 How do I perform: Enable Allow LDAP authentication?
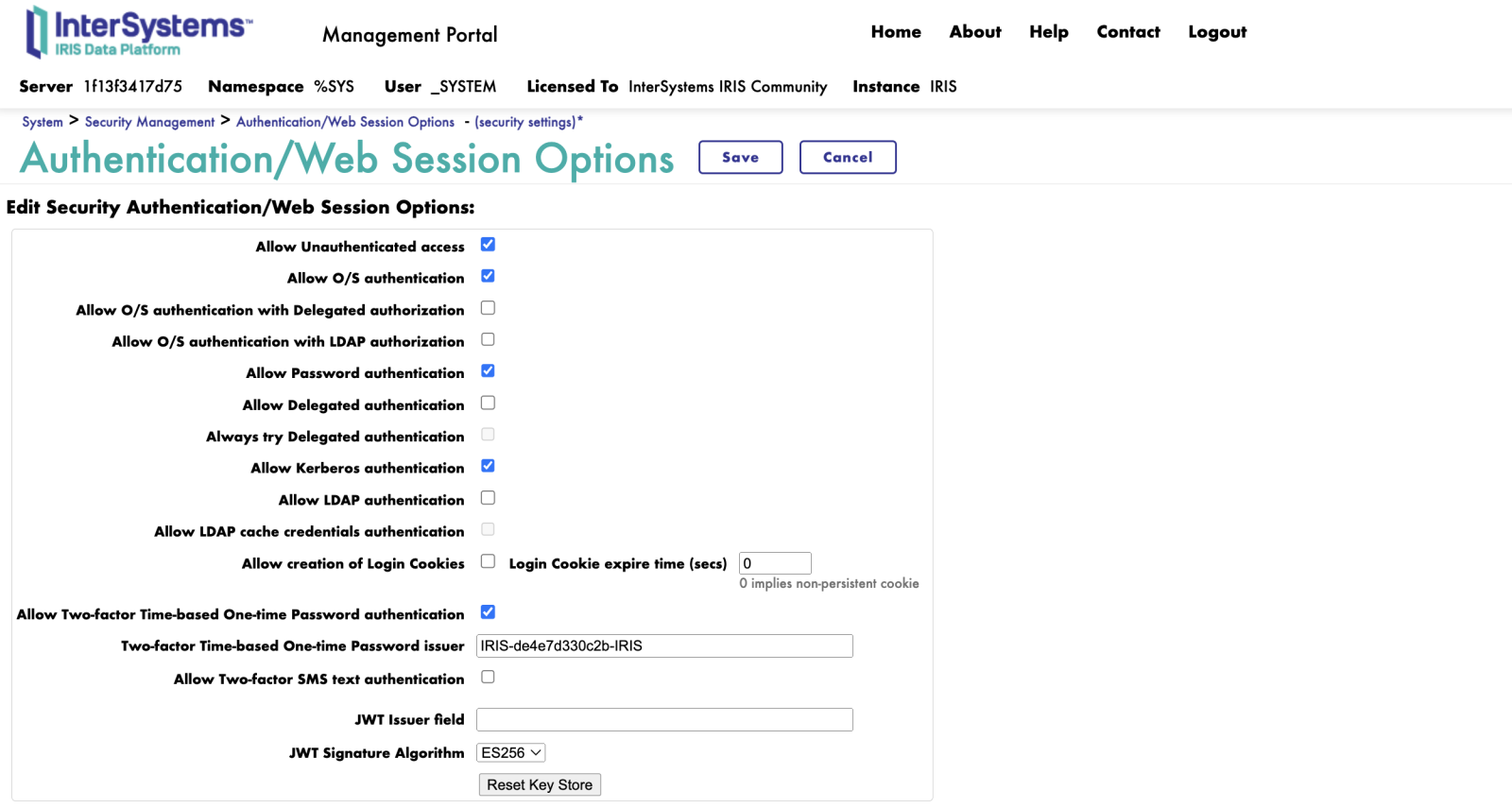488,498
